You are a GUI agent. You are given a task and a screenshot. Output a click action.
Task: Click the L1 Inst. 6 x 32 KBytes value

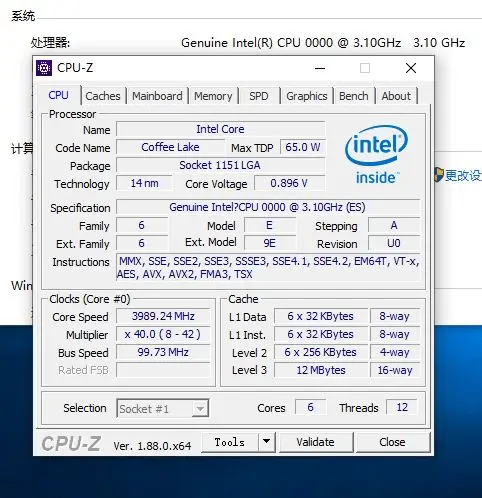pos(321,334)
